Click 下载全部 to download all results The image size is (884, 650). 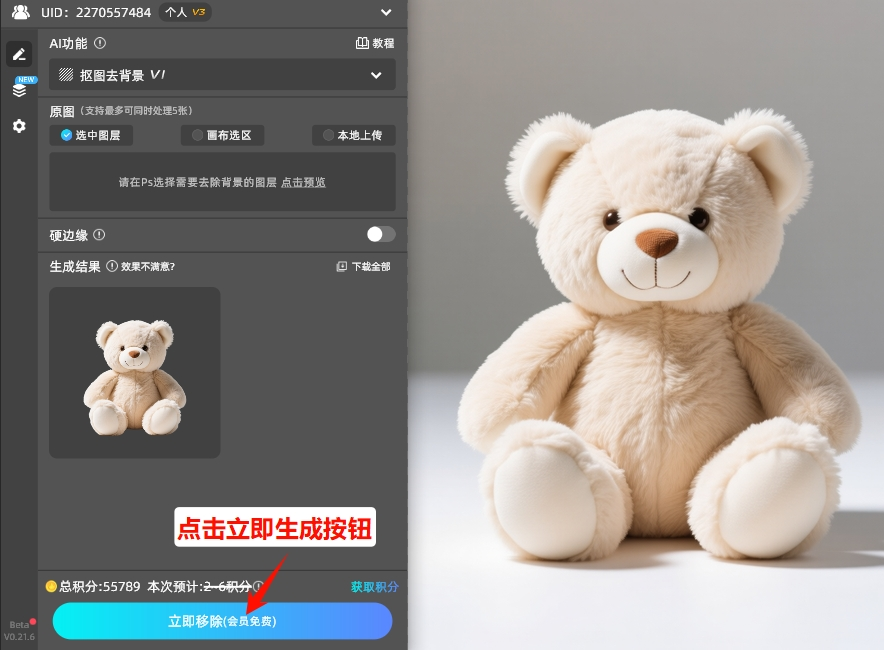click(x=363, y=266)
